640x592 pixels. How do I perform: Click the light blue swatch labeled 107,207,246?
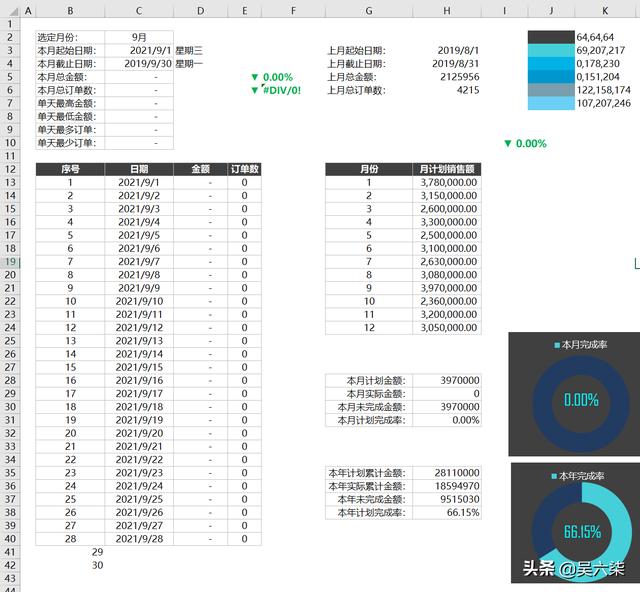550,103
